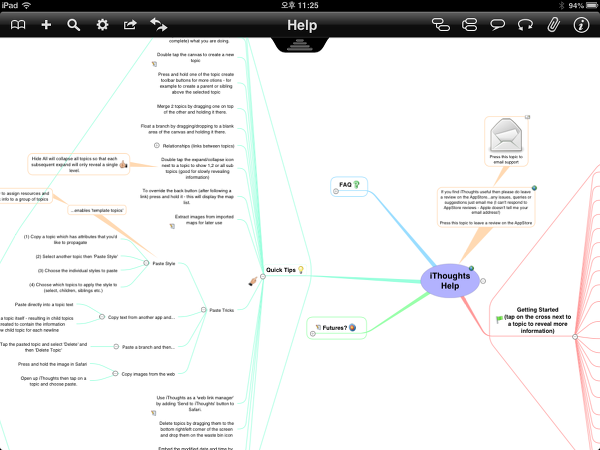Select 'Float a branch' topic

pyautogui.click(x=187, y=129)
